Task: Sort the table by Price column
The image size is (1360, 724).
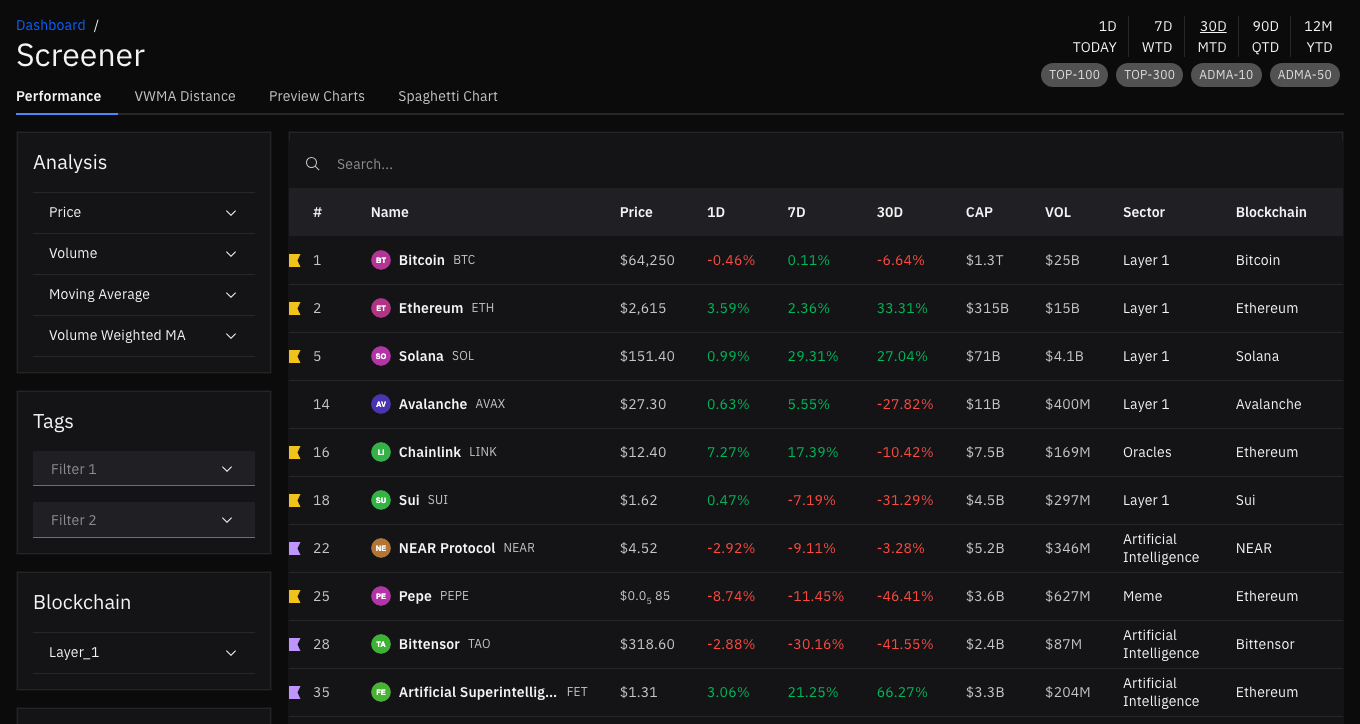Action: 636,212
